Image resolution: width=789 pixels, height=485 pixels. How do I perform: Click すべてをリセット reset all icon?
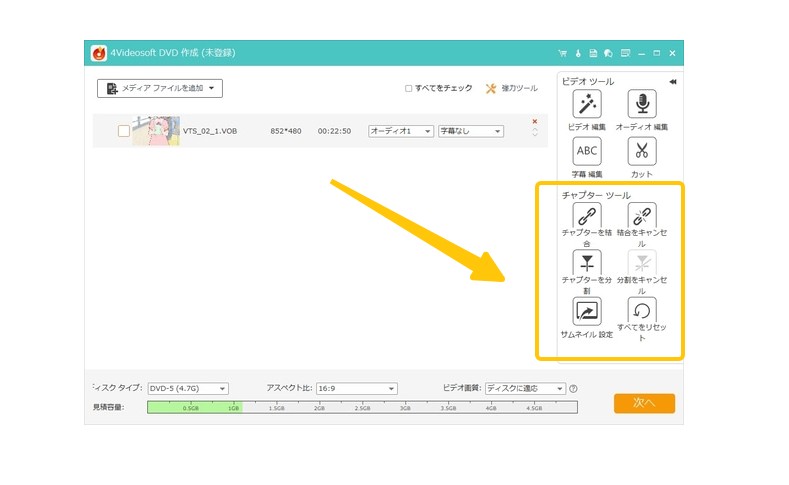click(x=641, y=311)
